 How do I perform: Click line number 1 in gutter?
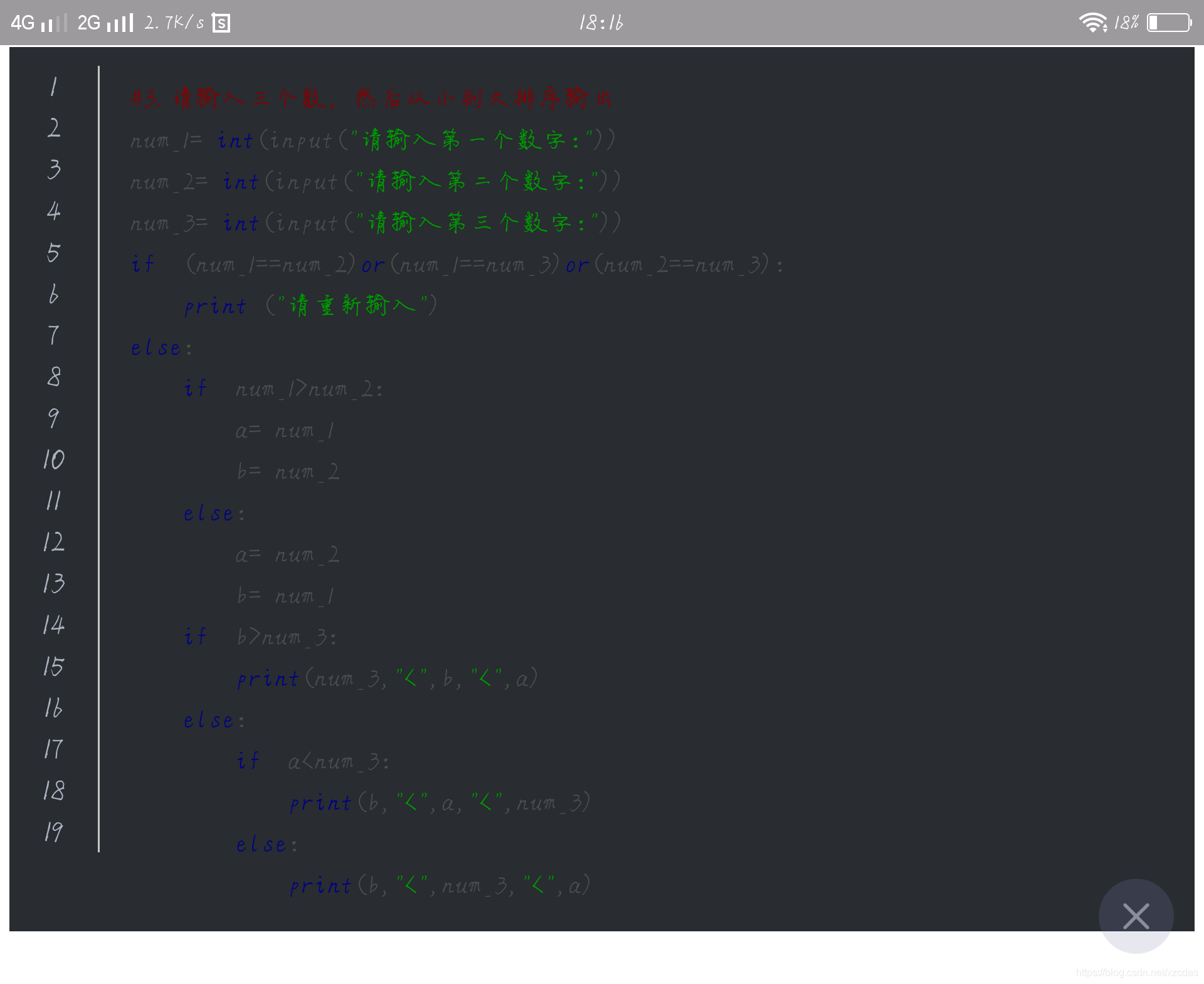(x=54, y=86)
